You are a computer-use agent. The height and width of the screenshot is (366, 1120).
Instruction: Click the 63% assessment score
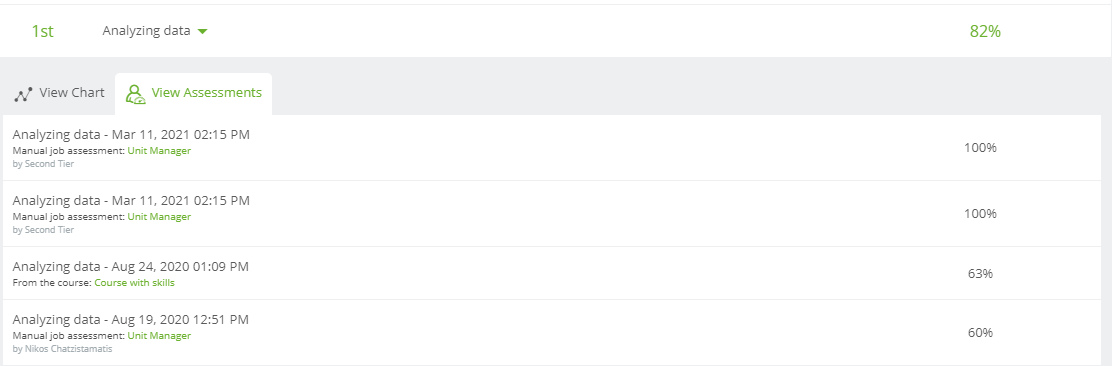tap(980, 274)
